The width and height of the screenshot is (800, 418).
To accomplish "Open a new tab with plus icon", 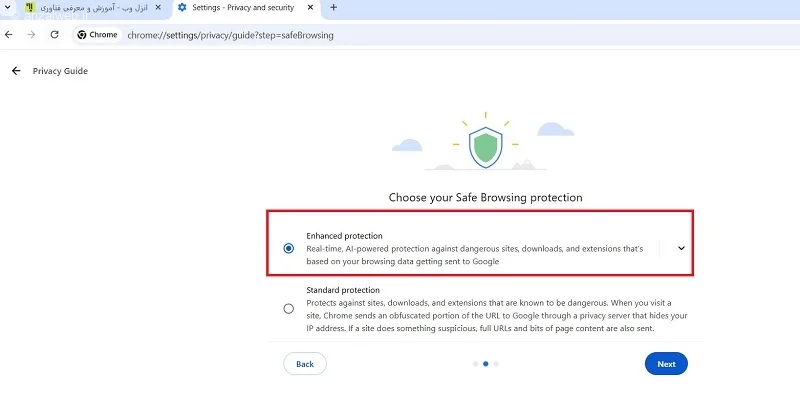I will tap(333, 8).
